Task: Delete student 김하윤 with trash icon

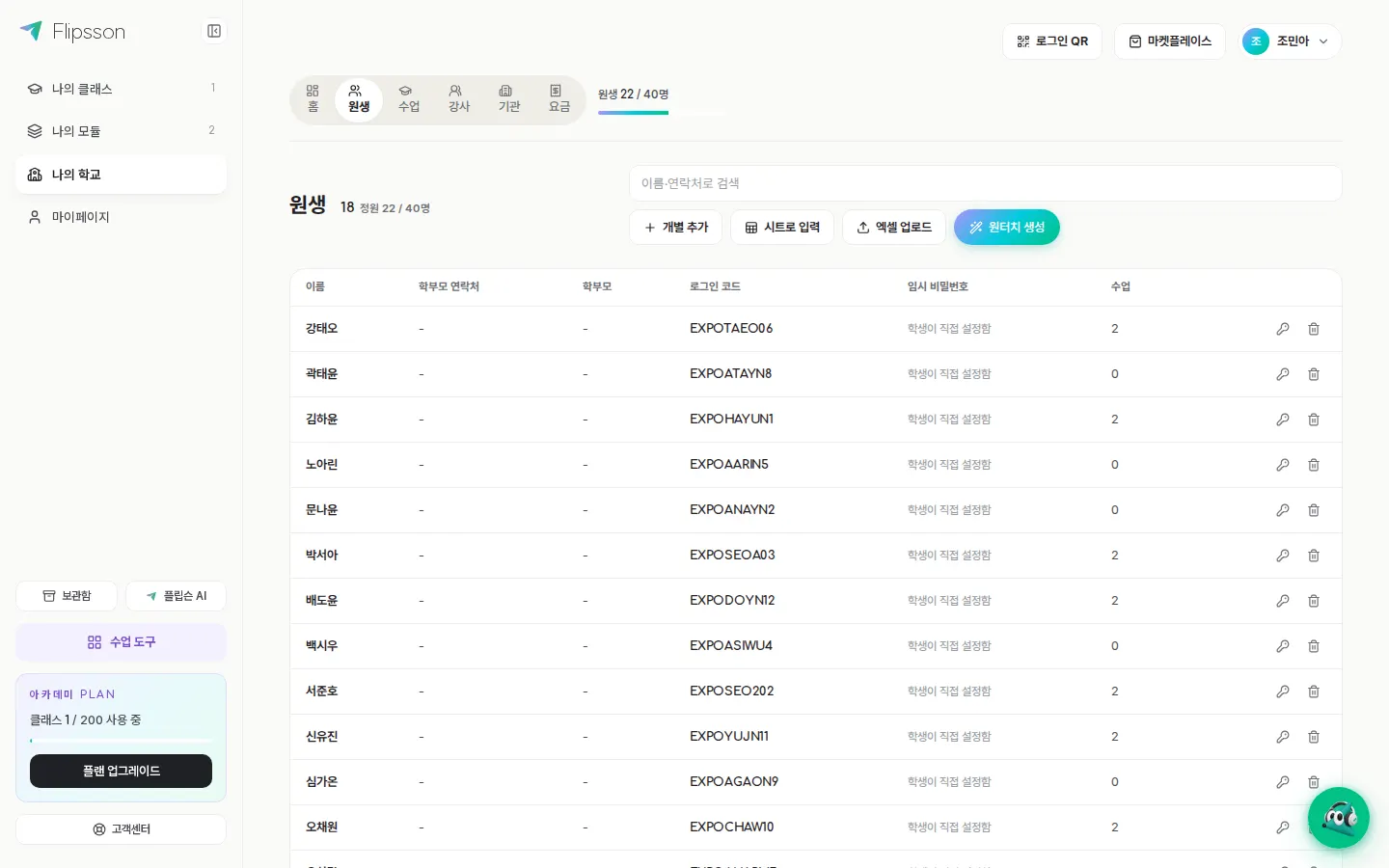Action: coord(1314,420)
